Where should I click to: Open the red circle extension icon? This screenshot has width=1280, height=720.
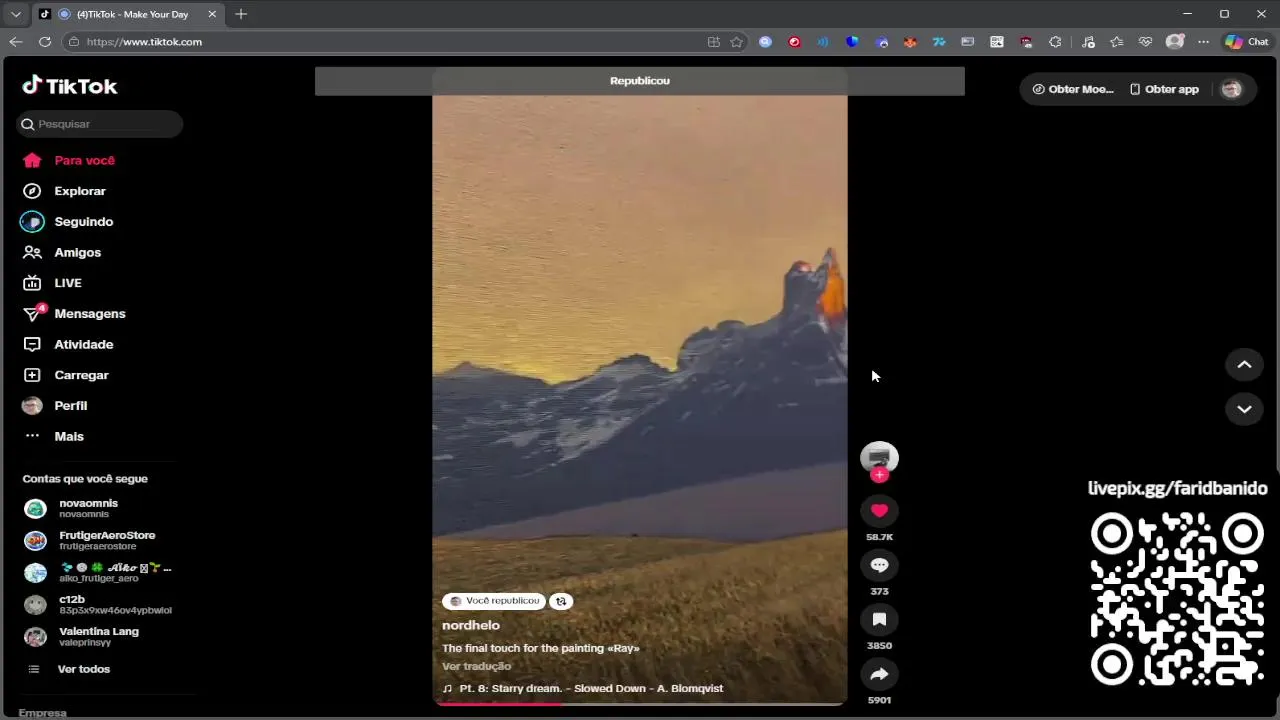coord(794,42)
